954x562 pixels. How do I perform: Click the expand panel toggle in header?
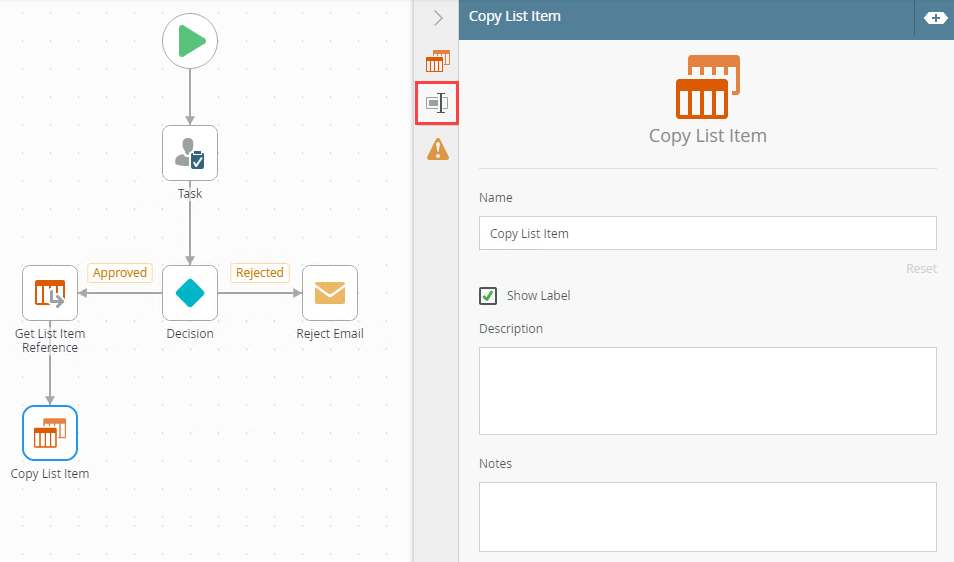tap(935, 18)
